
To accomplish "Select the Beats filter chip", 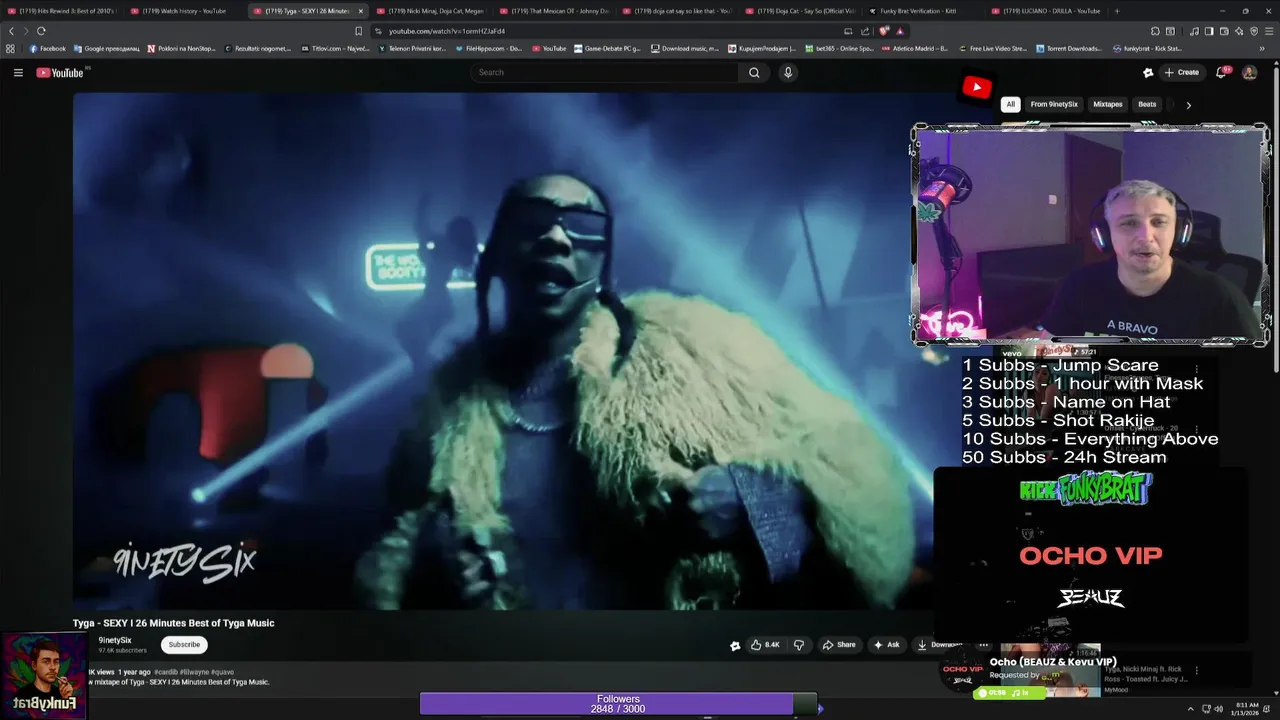I will coord(1147,104).
